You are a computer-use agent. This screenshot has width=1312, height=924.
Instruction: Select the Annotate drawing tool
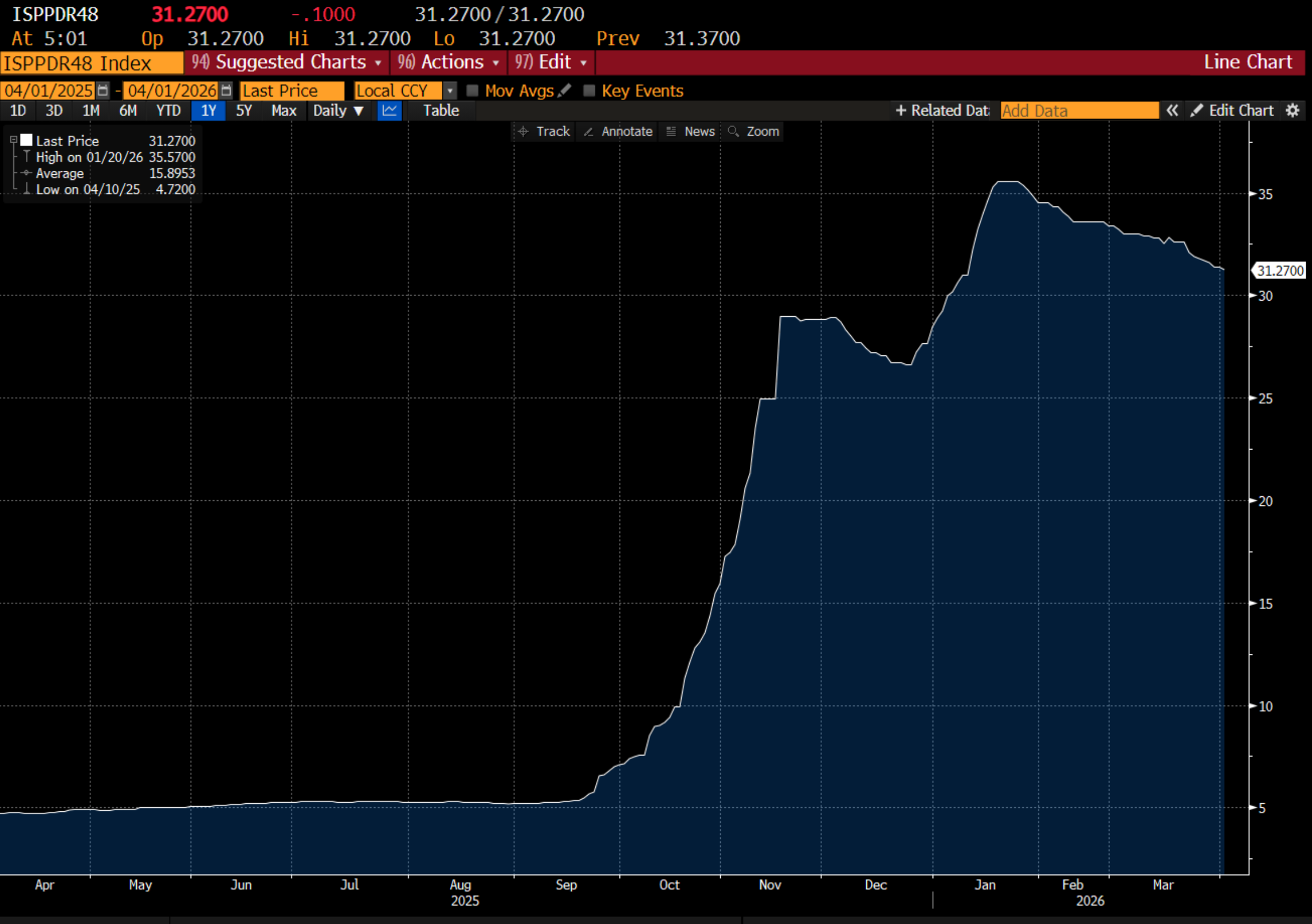pos(618,131)
